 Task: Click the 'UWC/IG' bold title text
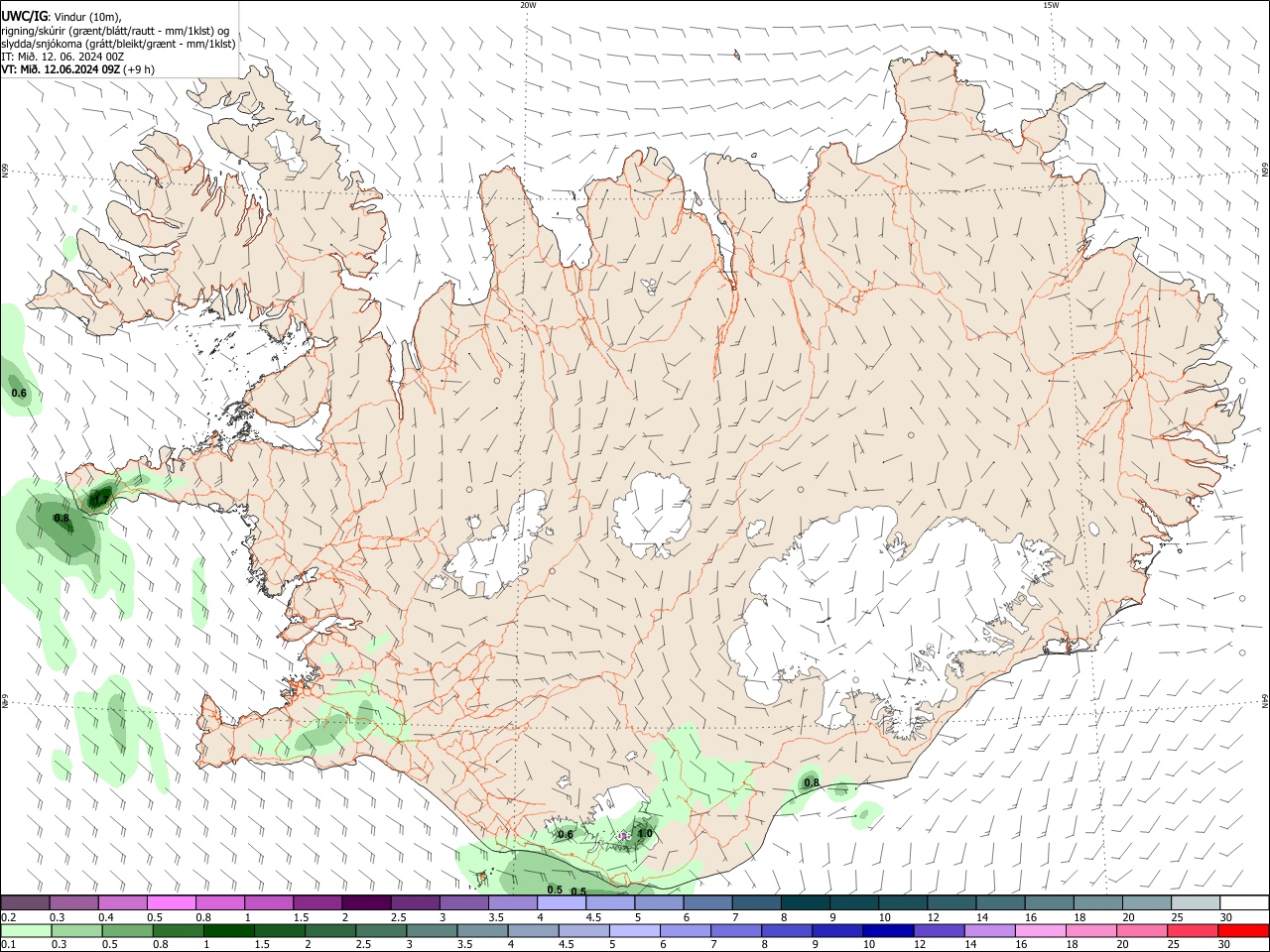coord(24,16)
